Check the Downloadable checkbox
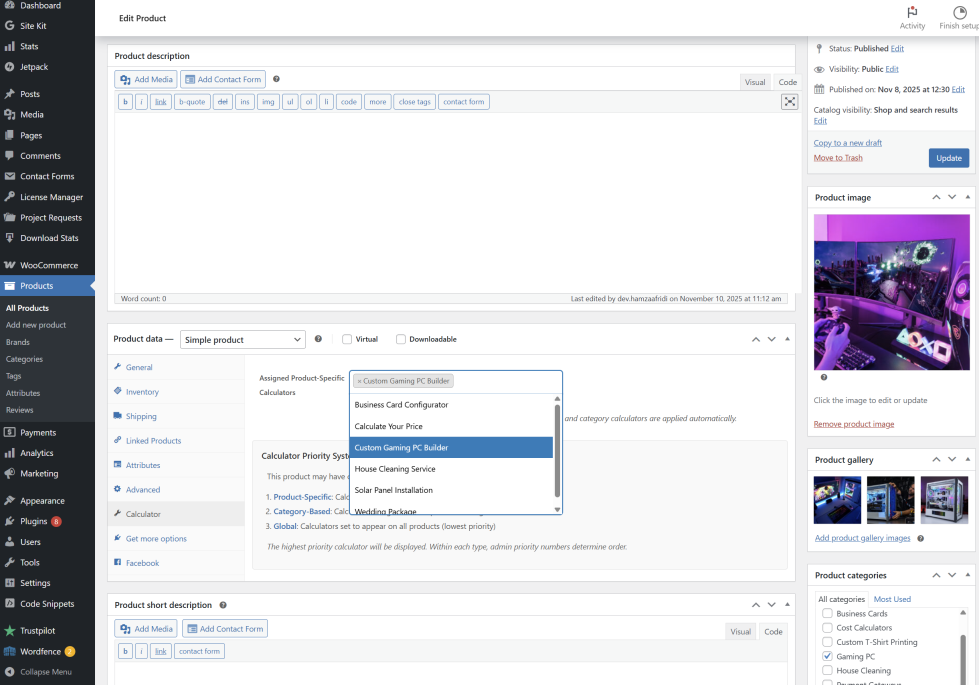Image resolution: width=979 pixels, height=685 pixels. coord(401,339)
